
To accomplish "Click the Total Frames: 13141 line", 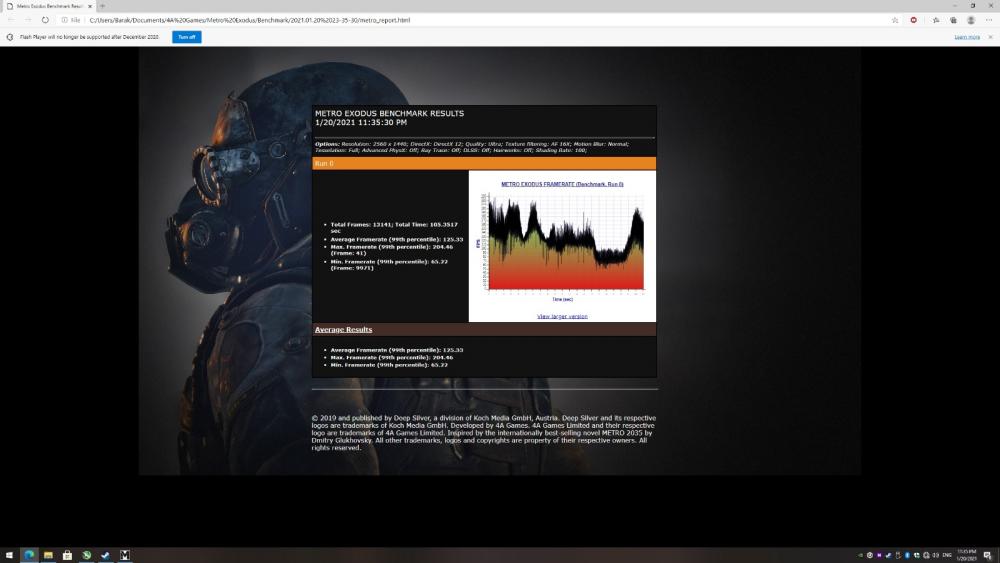I will (x=393, y=228).
